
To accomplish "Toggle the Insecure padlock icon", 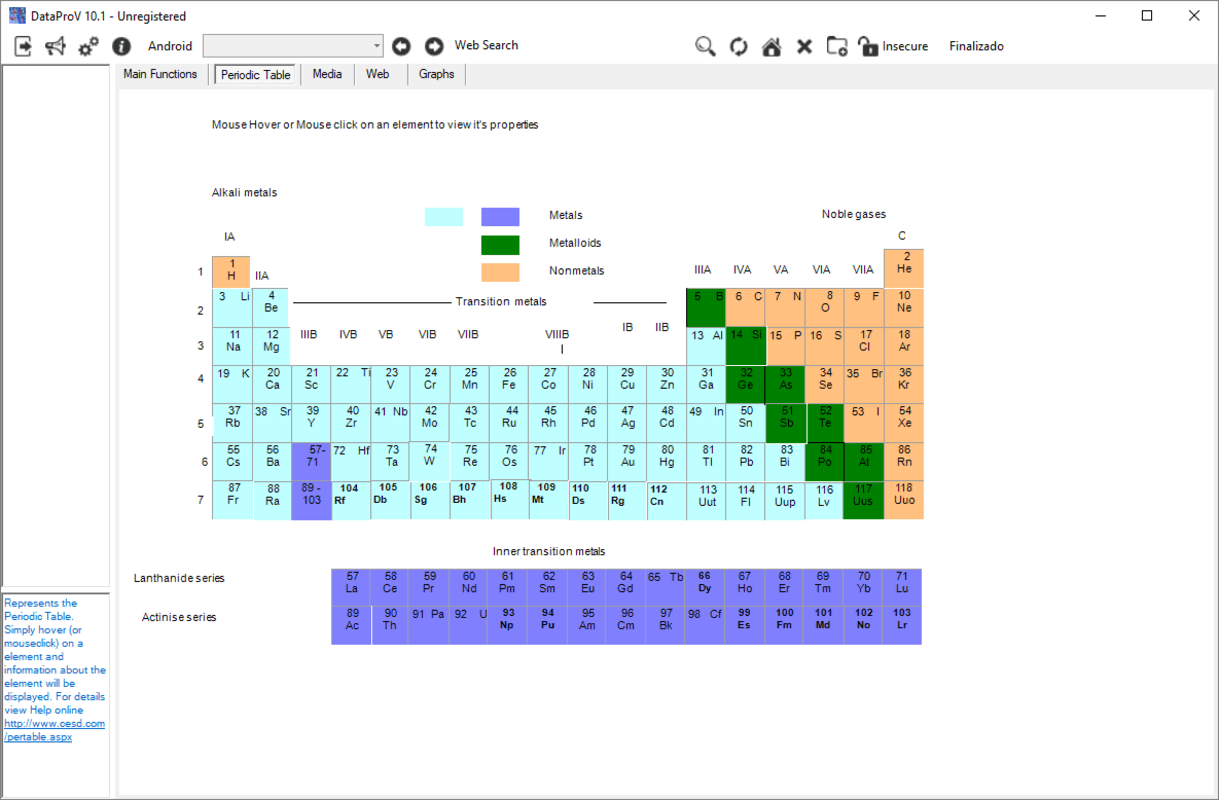I will [868, 46].
